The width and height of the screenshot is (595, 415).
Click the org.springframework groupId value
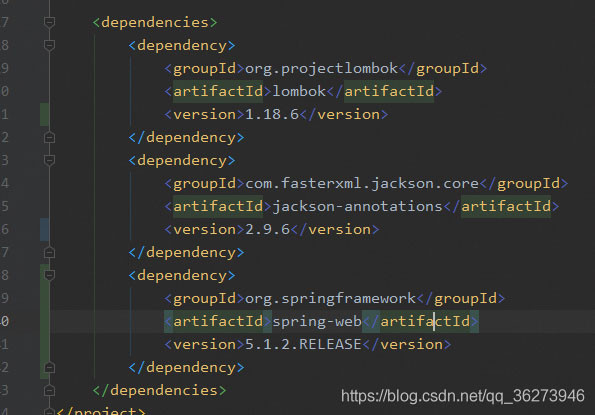pyautogui.click(x=331, y=299)
